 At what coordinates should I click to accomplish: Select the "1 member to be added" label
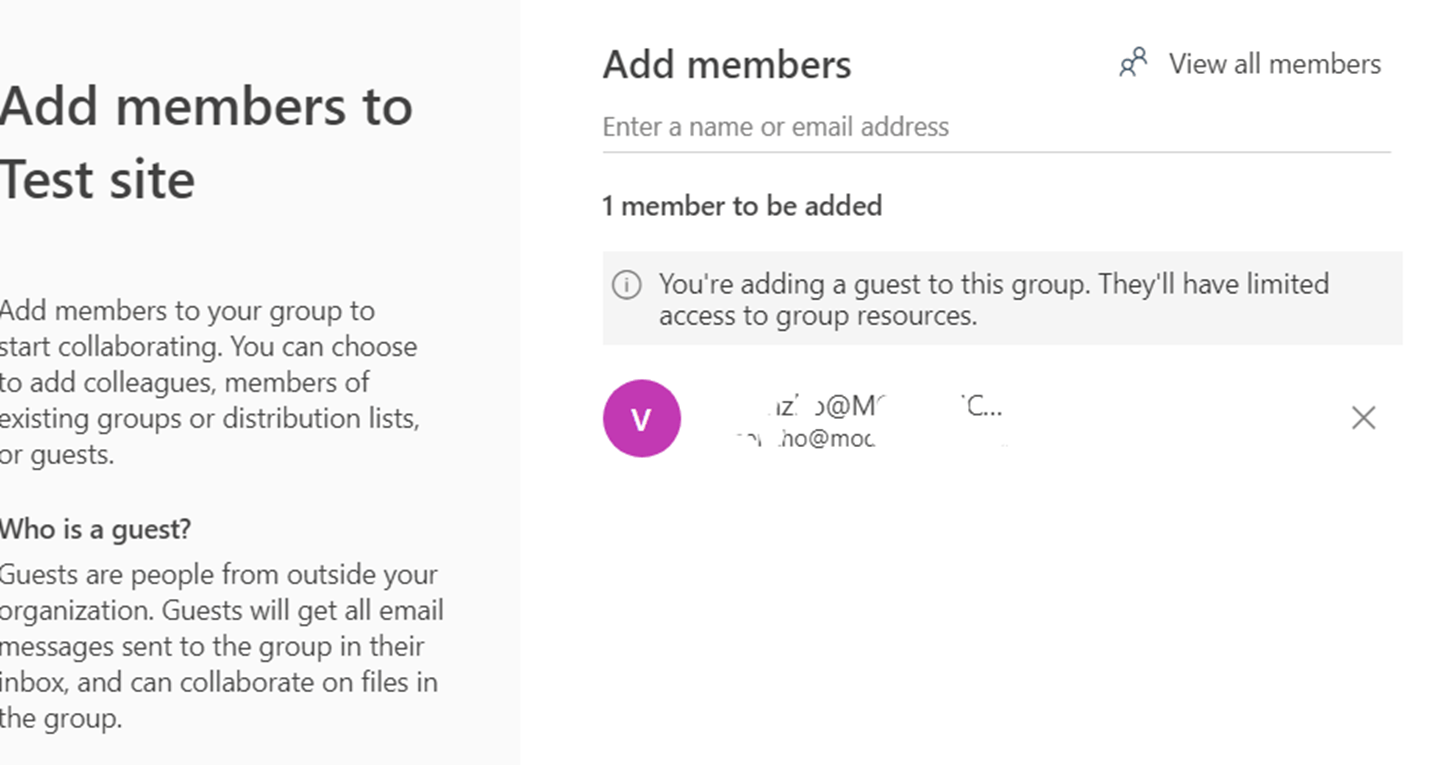(x=742, y=206)
